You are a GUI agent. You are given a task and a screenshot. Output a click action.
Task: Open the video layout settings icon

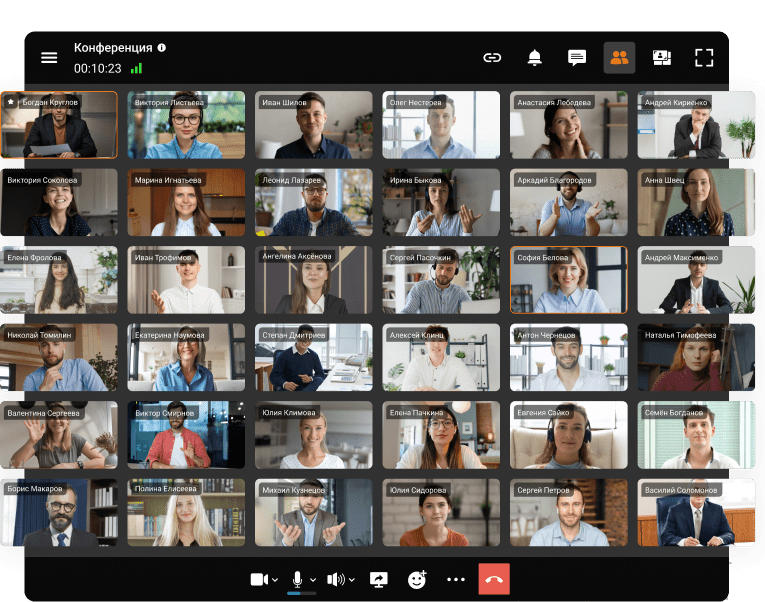tap(661, 58)
